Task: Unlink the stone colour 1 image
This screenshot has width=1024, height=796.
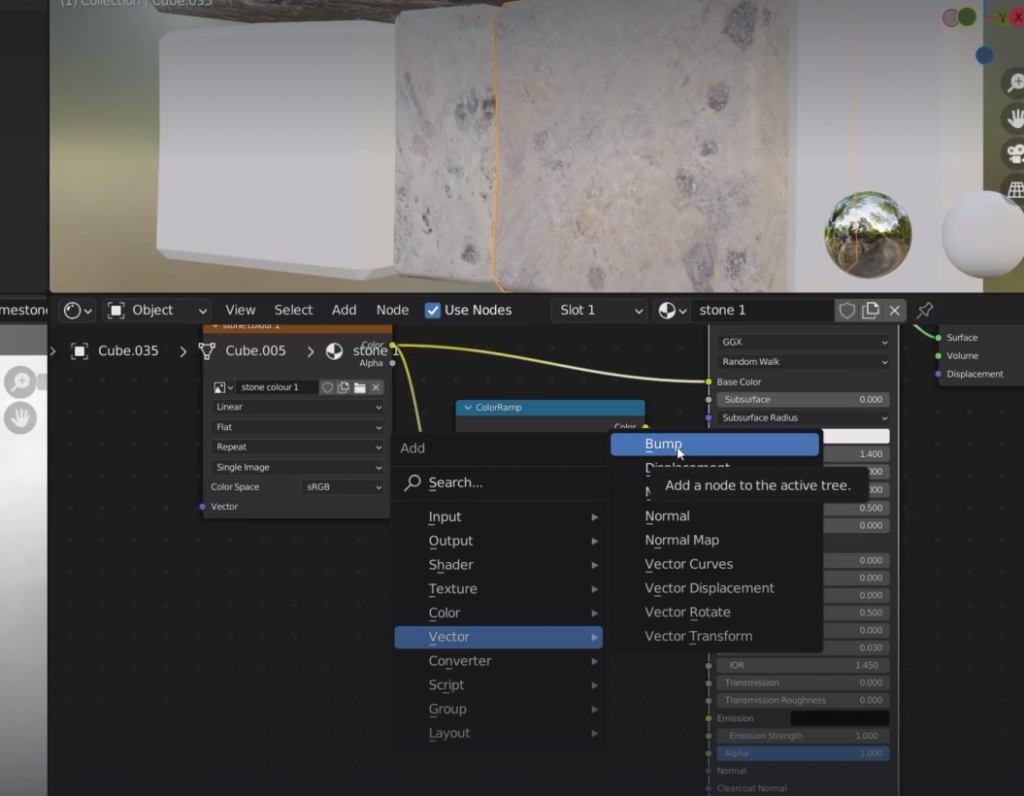Action: [x=376, y=387]
